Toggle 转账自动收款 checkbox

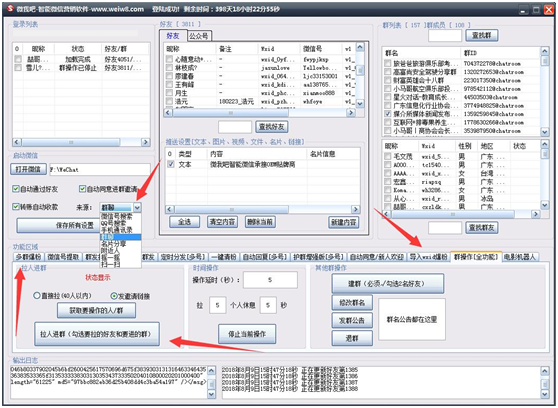(x=16, y=206)
